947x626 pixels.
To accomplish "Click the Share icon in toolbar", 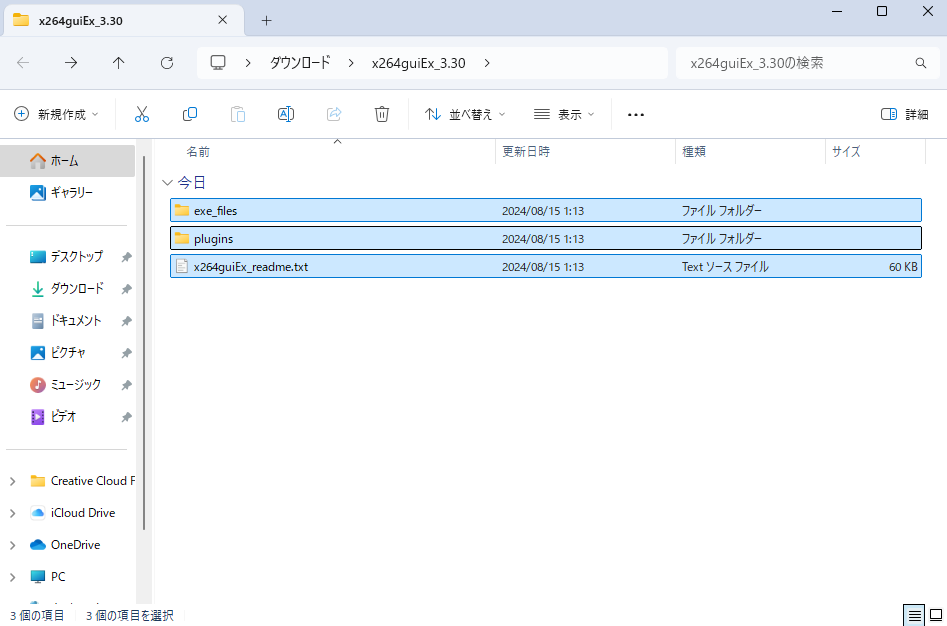I will point(334,114).
